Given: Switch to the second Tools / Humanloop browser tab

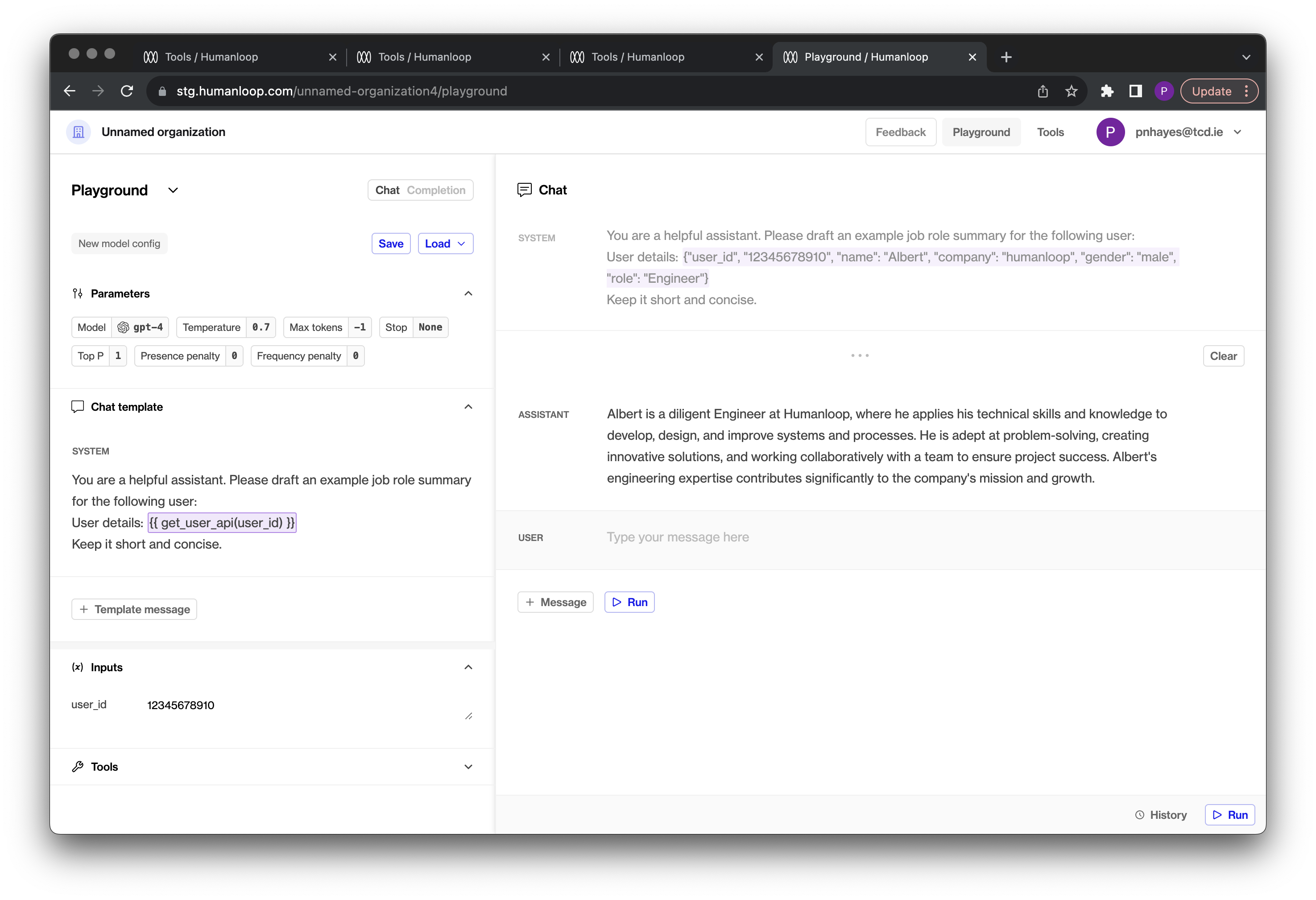Looking at the screenshot, I should pyautogui.click(x=452, y=57).
